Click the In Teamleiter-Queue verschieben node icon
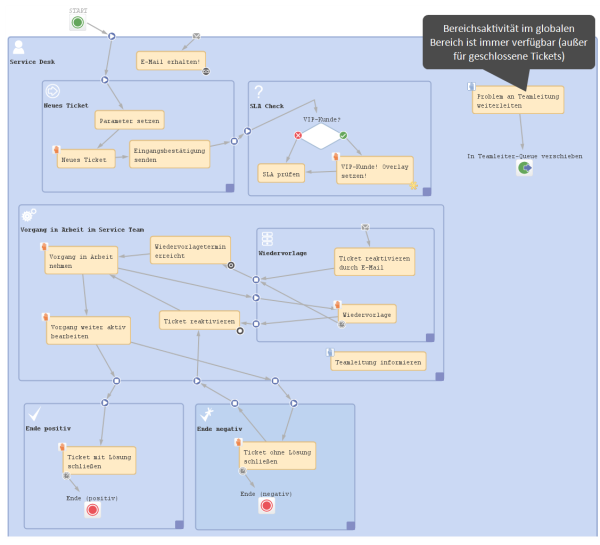This screenshot has height=545, width=600. (x=524, y=169)
